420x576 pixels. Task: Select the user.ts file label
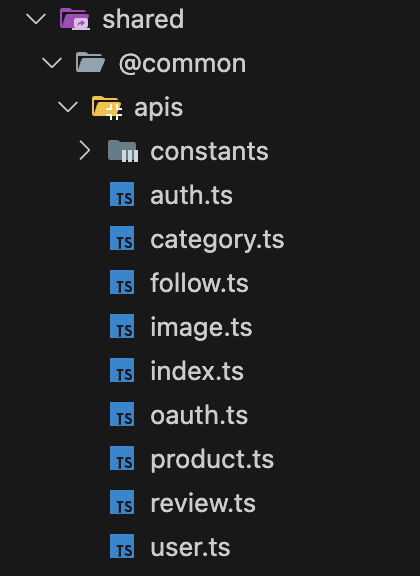pyautogui.click(x=190, y=547)
